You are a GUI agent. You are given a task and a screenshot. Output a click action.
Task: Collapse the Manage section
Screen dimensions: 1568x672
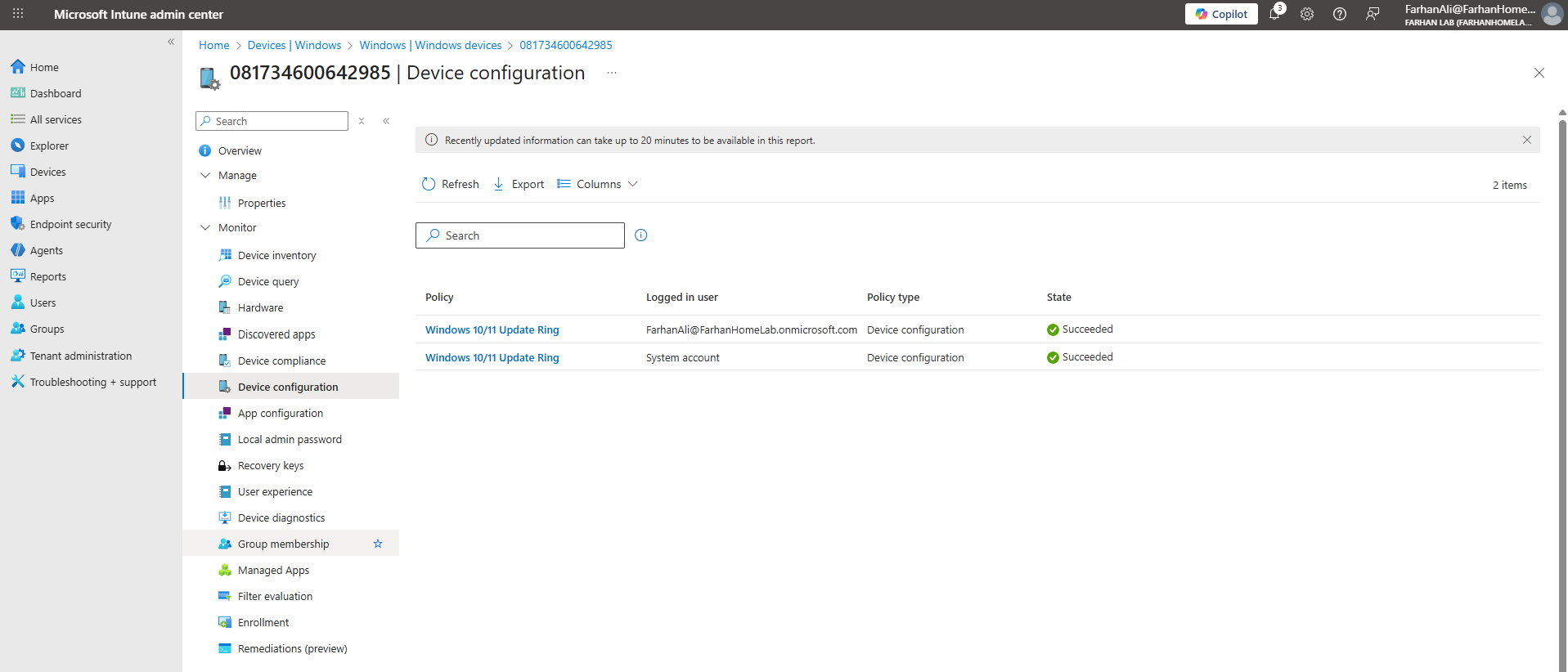[x=205, y=176]
